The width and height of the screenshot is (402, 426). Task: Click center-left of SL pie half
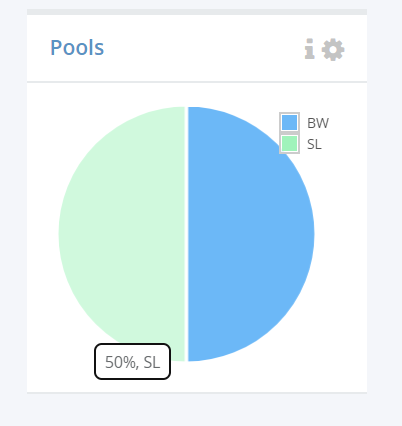100,234
